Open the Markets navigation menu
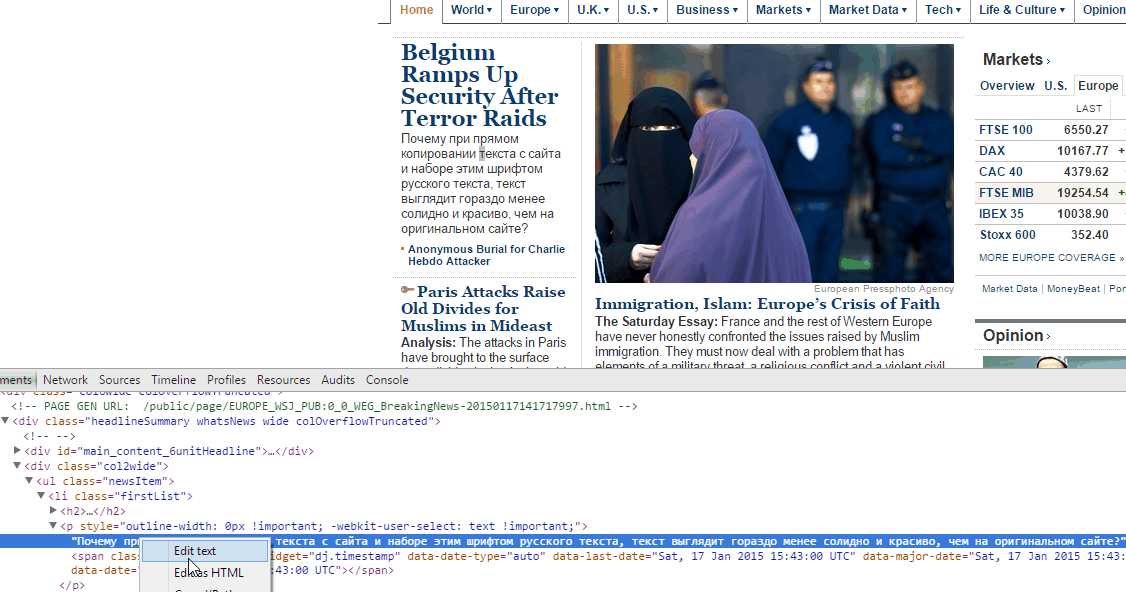 click(x=783, y=10)
